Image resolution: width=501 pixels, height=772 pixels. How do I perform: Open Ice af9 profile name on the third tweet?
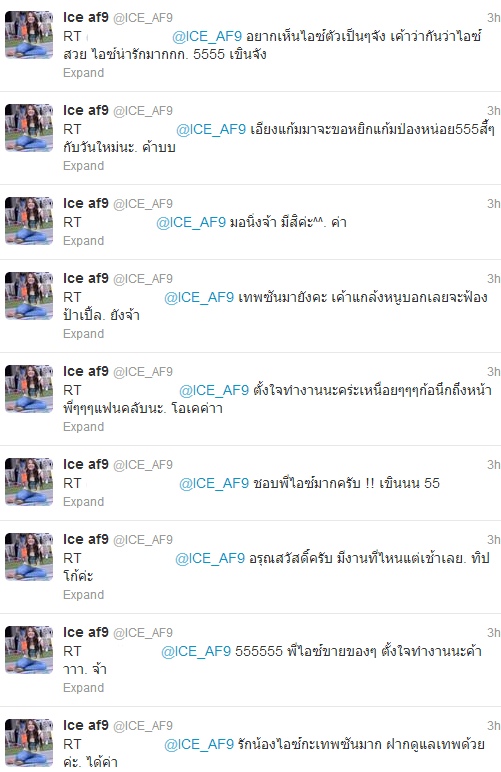coord(86,203)
